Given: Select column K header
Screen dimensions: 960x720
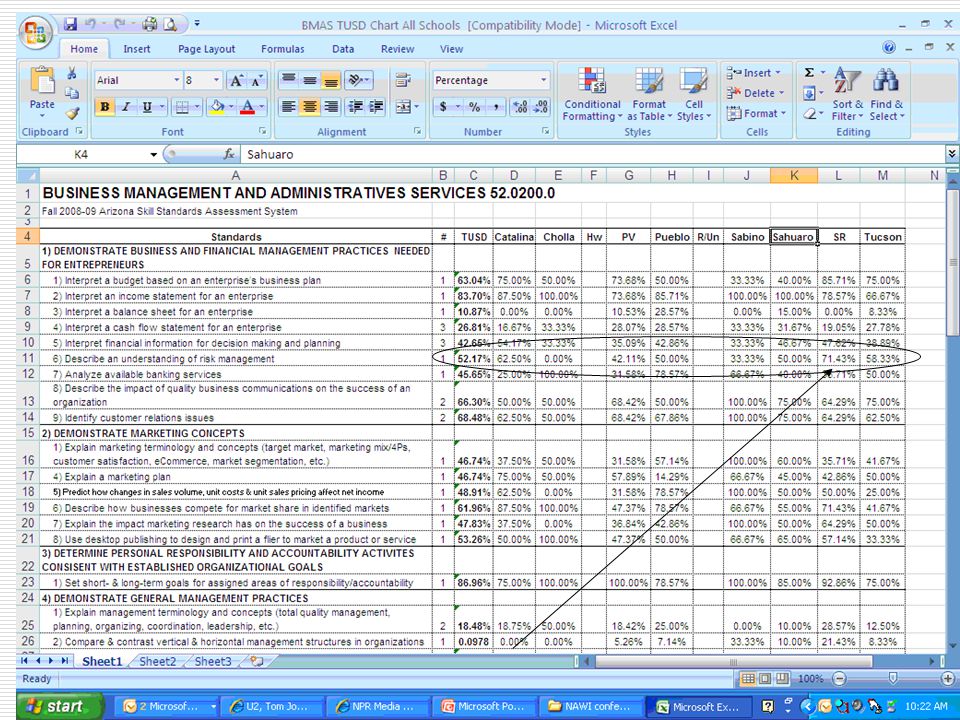Looking at the screenshot, I should [x=793, y=176].
